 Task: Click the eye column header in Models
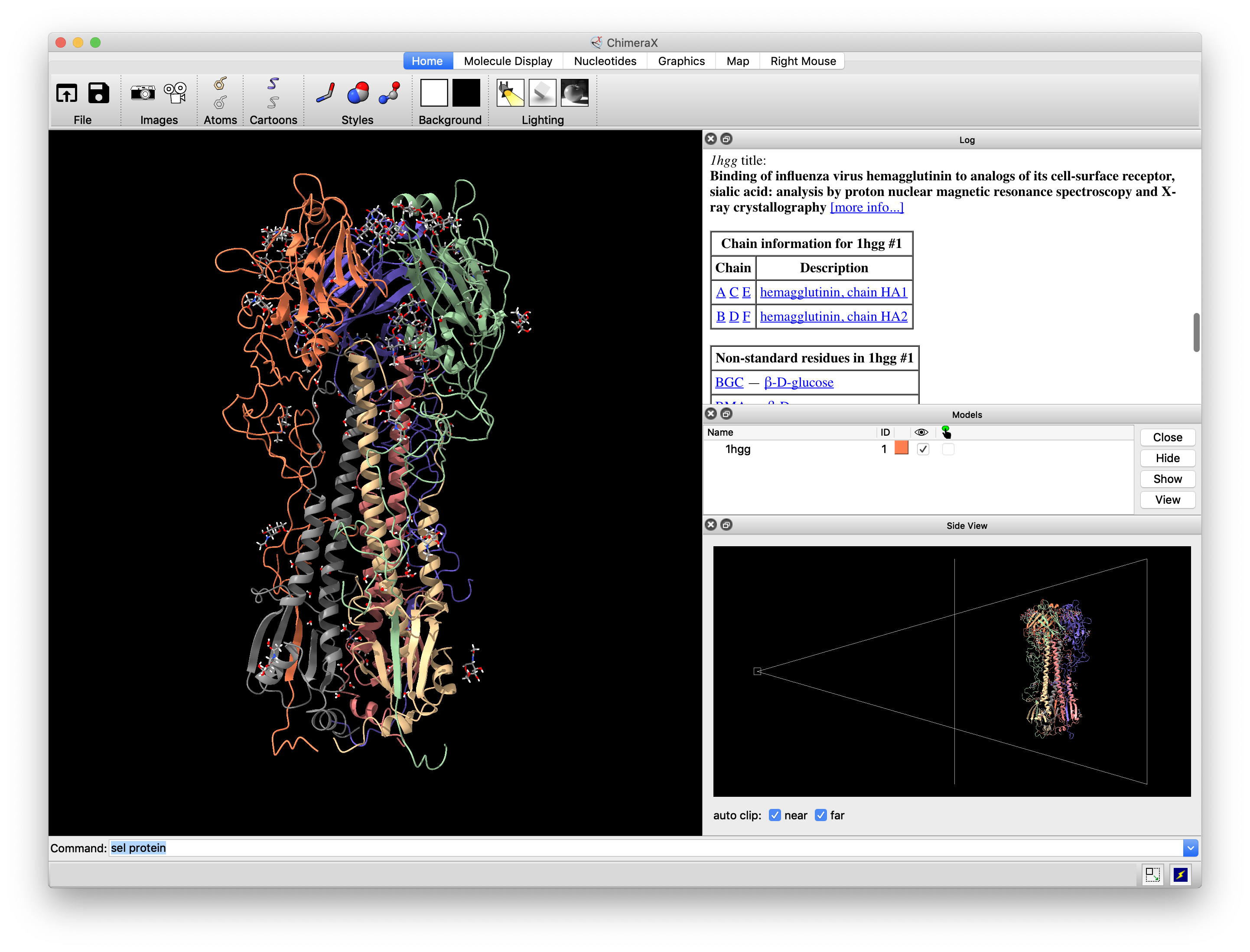(x=921, y=432)
